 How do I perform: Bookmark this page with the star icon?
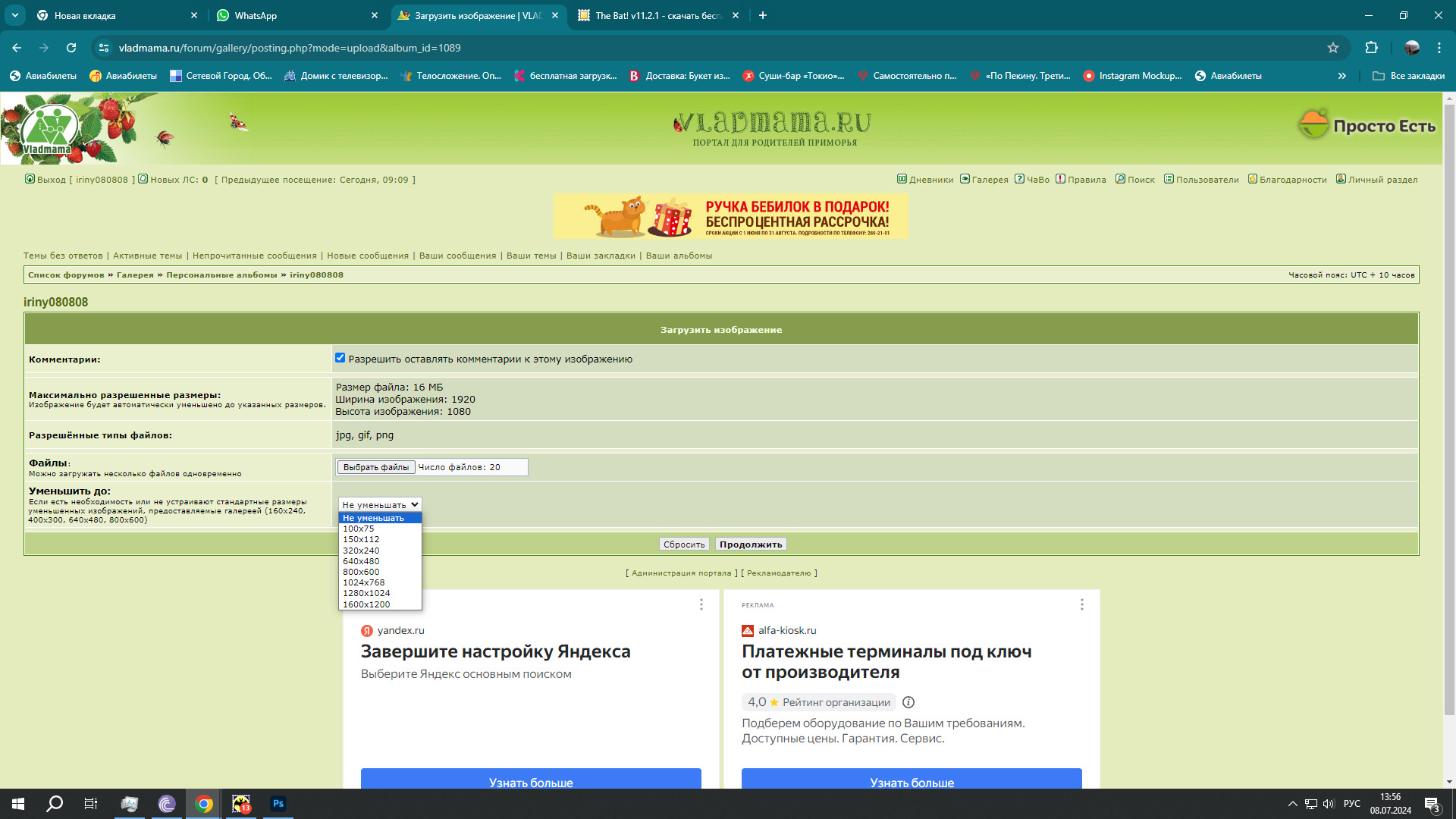point(1333,48)
